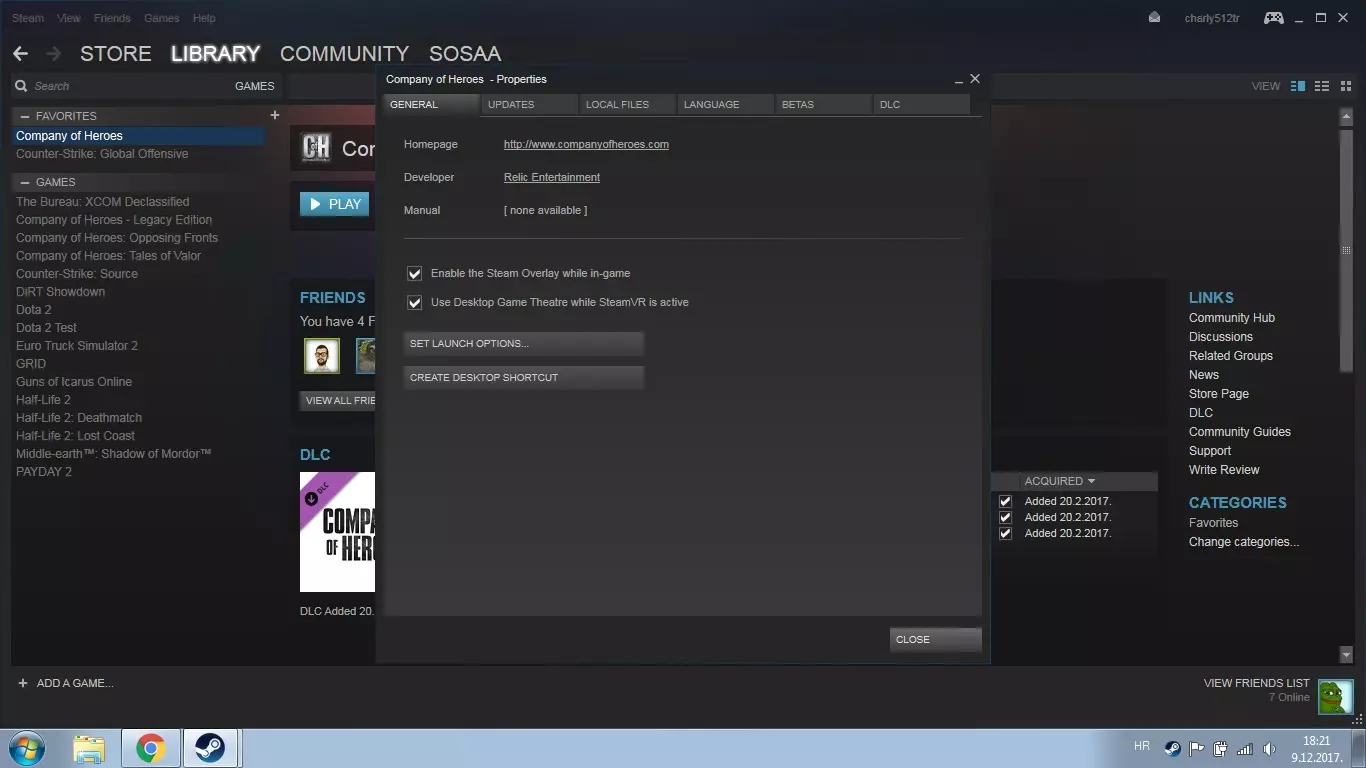Sort DLC by the Acquired column arrow

pyautogui.click(x=1091, y=481)
